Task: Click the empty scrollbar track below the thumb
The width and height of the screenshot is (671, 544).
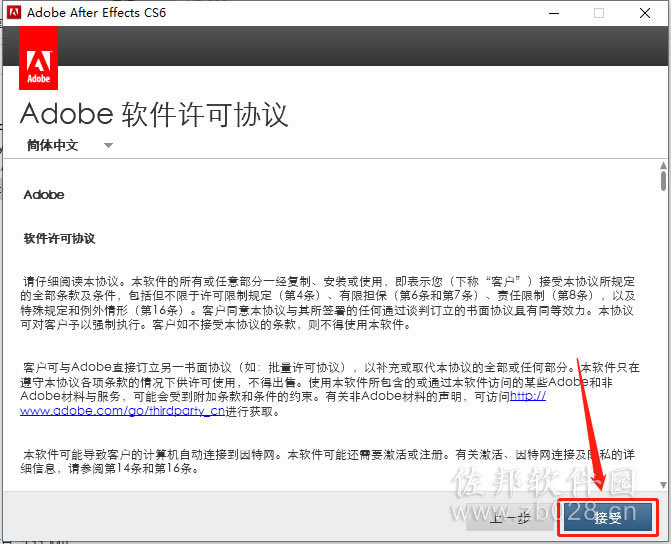Action: tap(663, 336)
